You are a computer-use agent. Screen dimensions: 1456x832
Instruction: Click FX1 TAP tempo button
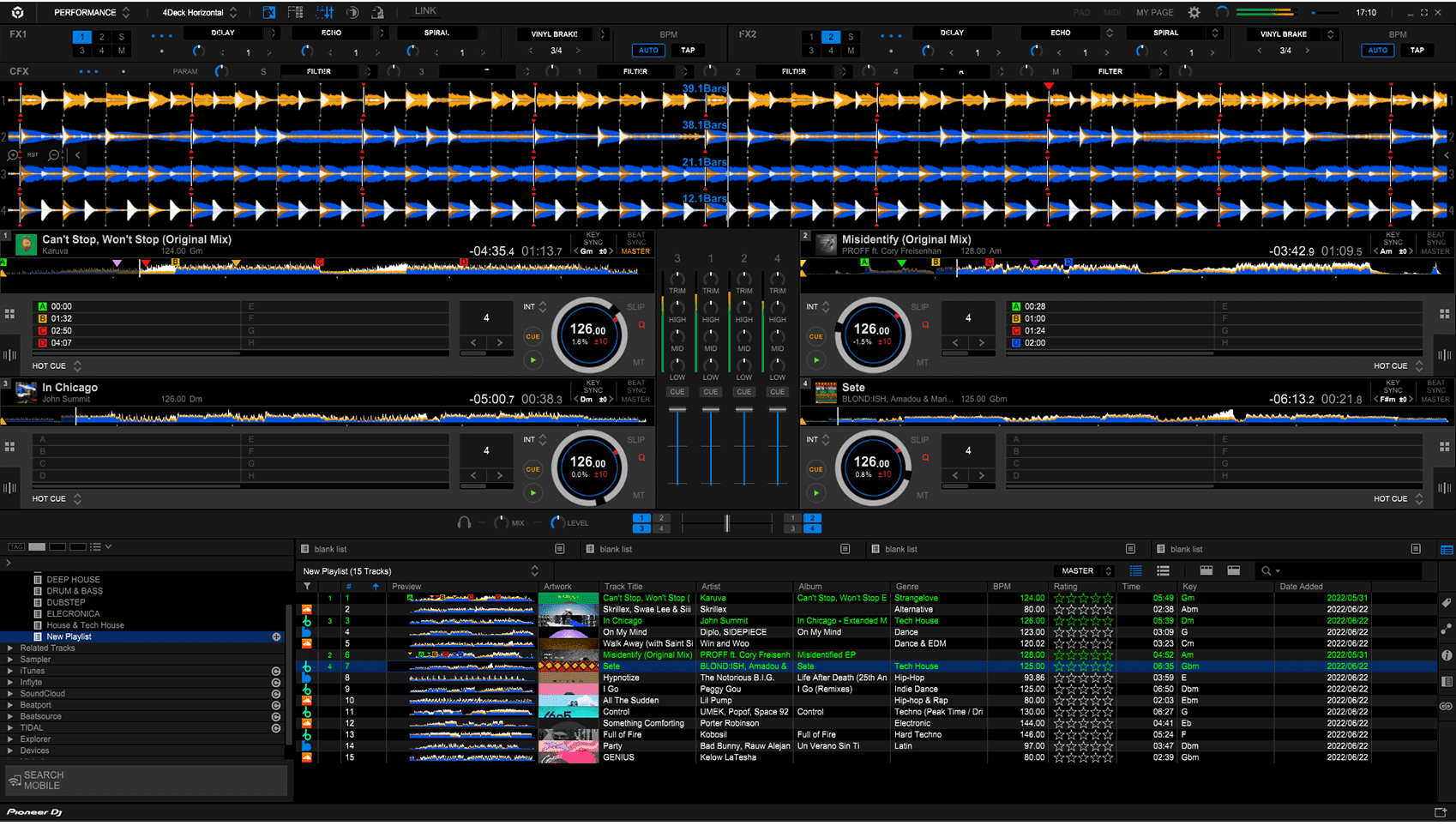click(x=688, y=50)
